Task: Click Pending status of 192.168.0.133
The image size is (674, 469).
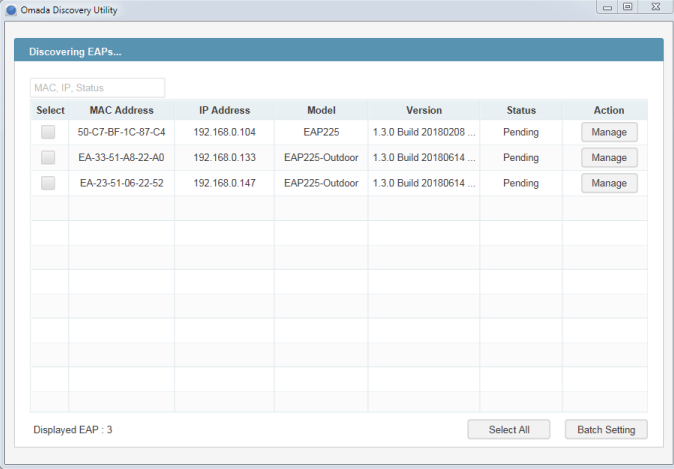Action: tap(521, 157)
